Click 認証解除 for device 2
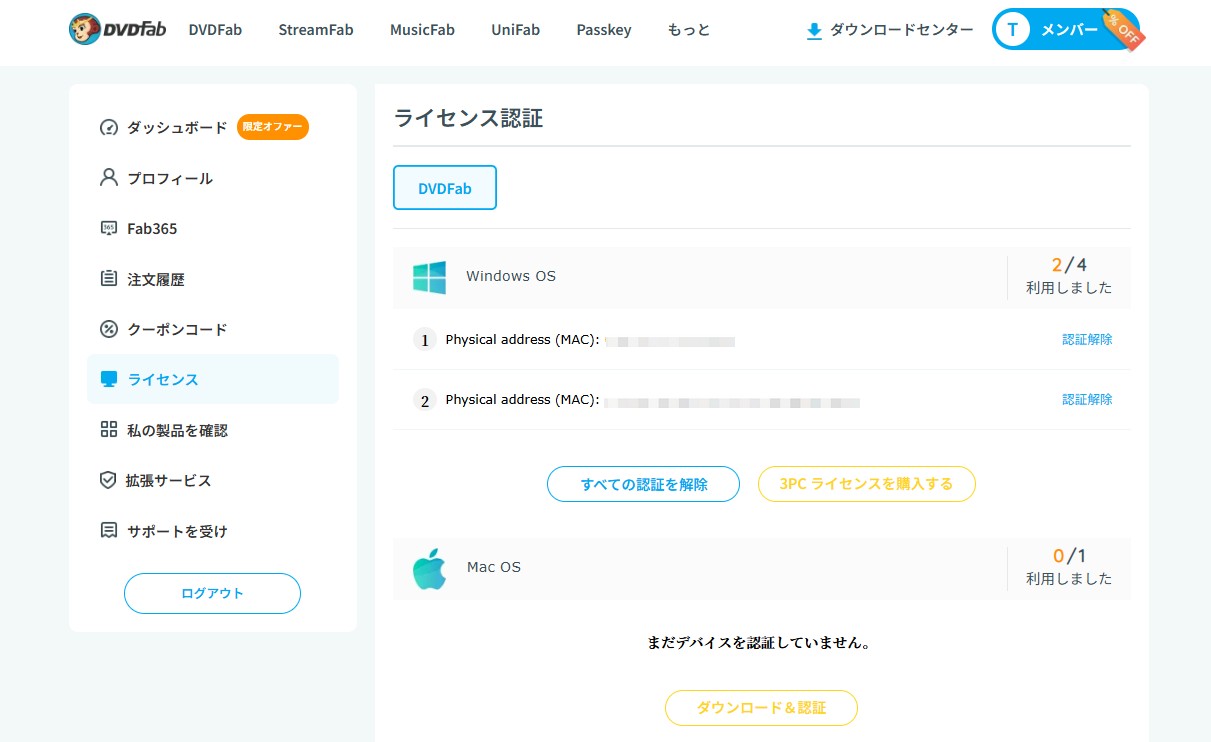This screenshot has width=1211, height=742. pyautogui.click(x=1087, y=400)
